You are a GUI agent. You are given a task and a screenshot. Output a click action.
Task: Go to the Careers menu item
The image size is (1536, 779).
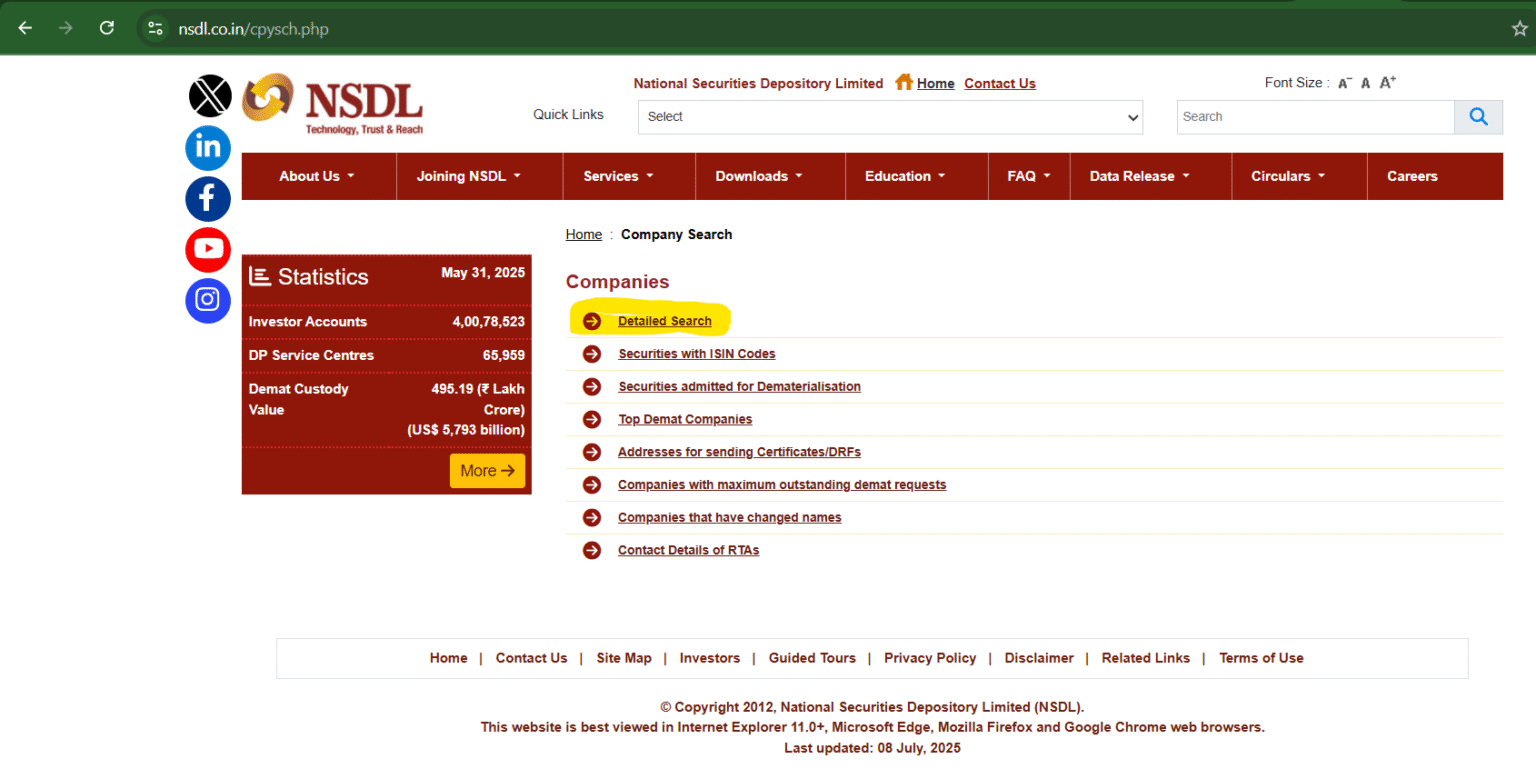pos(1411,176)
